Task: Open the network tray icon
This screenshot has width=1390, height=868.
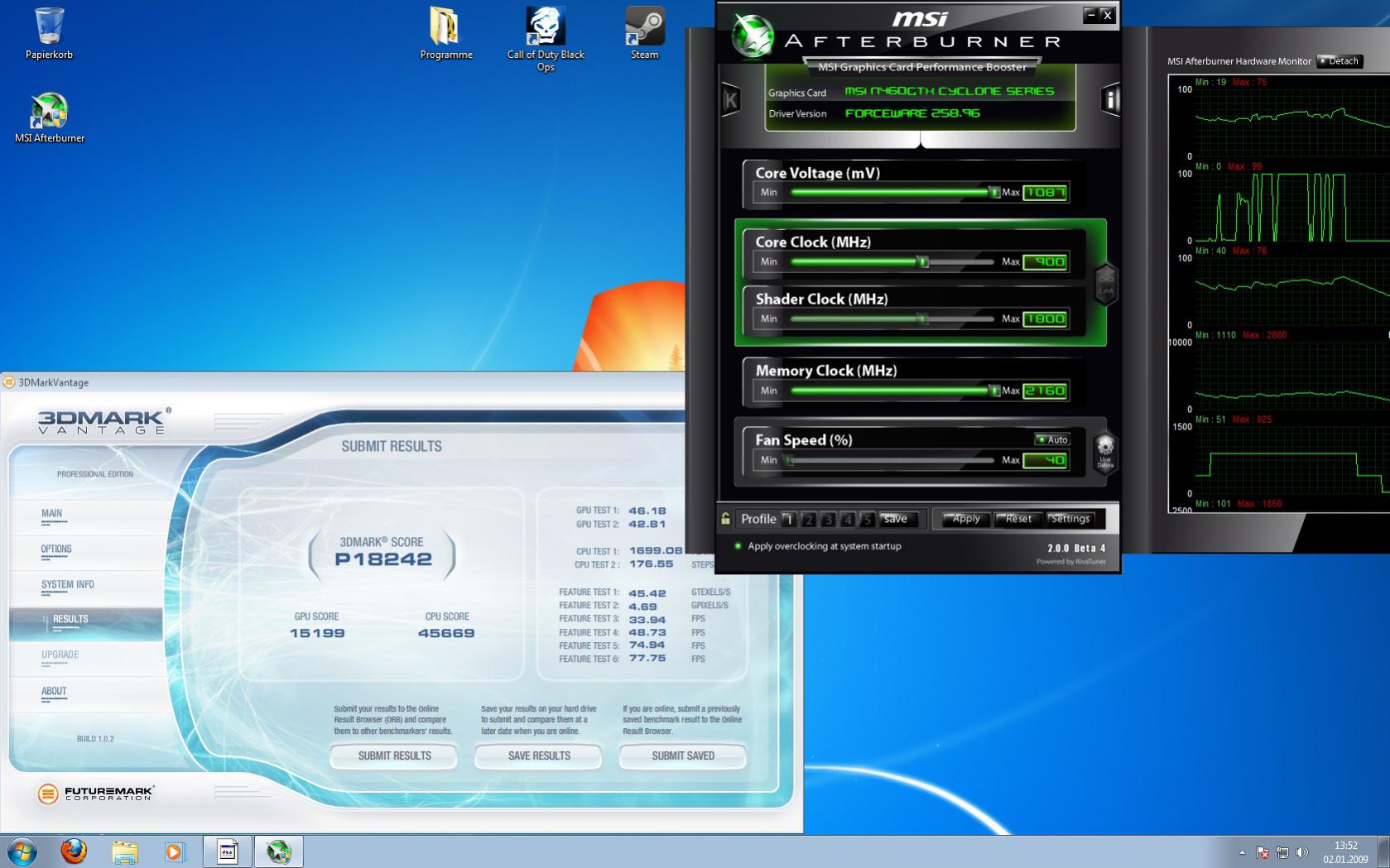Action: [x=1282, y=852]
